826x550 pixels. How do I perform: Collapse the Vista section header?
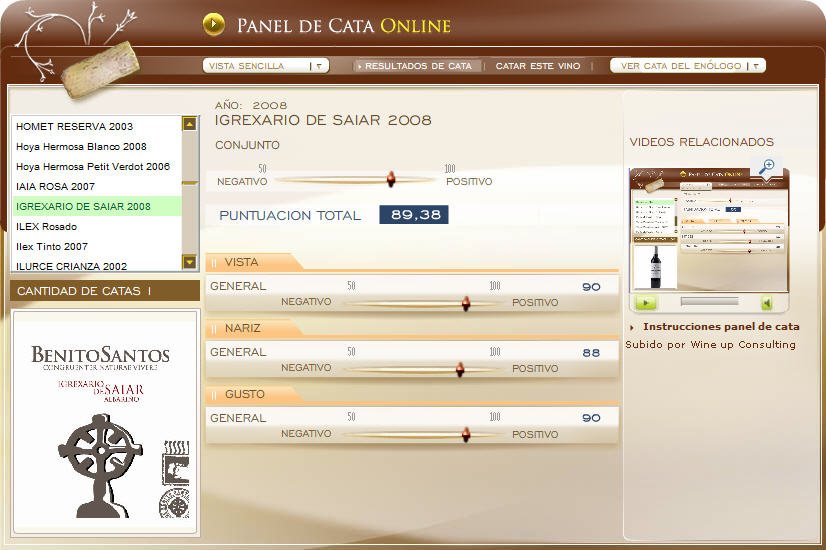254,262
